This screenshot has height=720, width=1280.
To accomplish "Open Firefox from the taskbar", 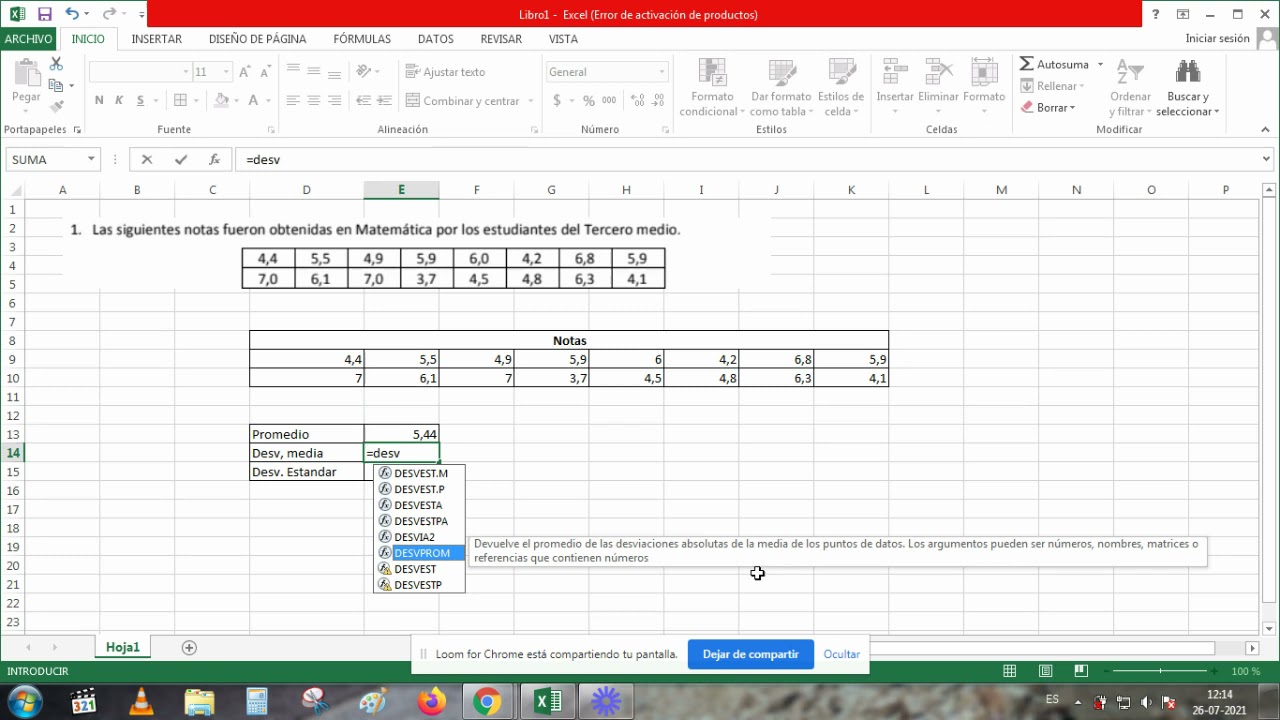I will [x=433, y=702].
